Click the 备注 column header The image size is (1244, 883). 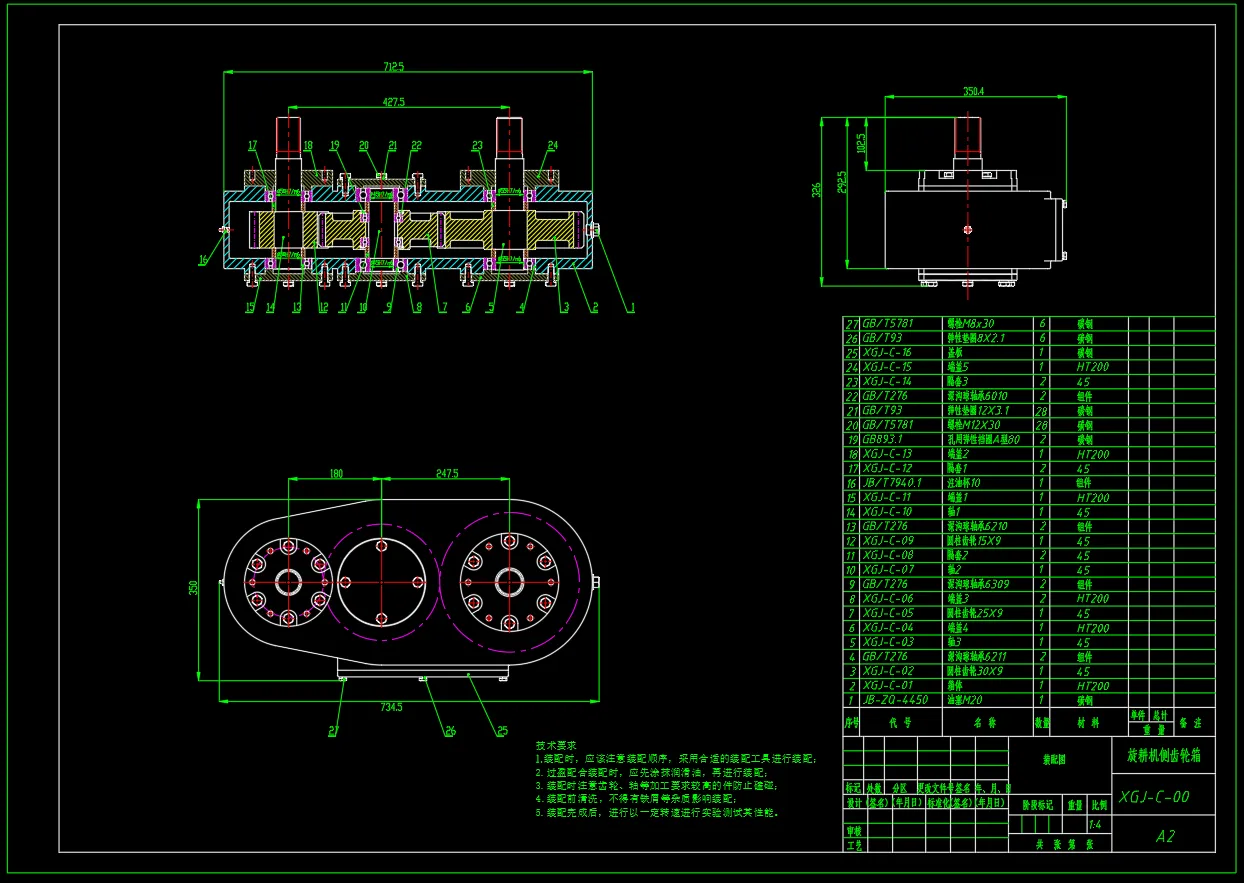click(x=1190, y=721)
